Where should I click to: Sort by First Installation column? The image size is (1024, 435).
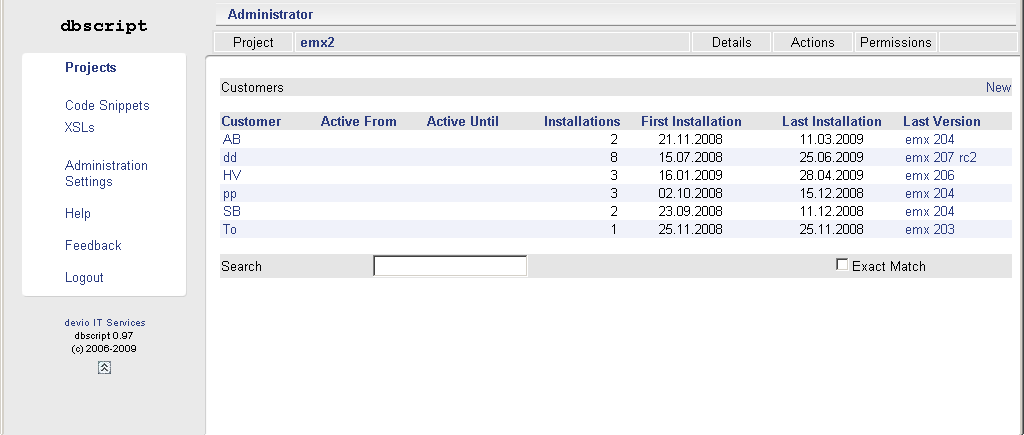tap(691, 121)
